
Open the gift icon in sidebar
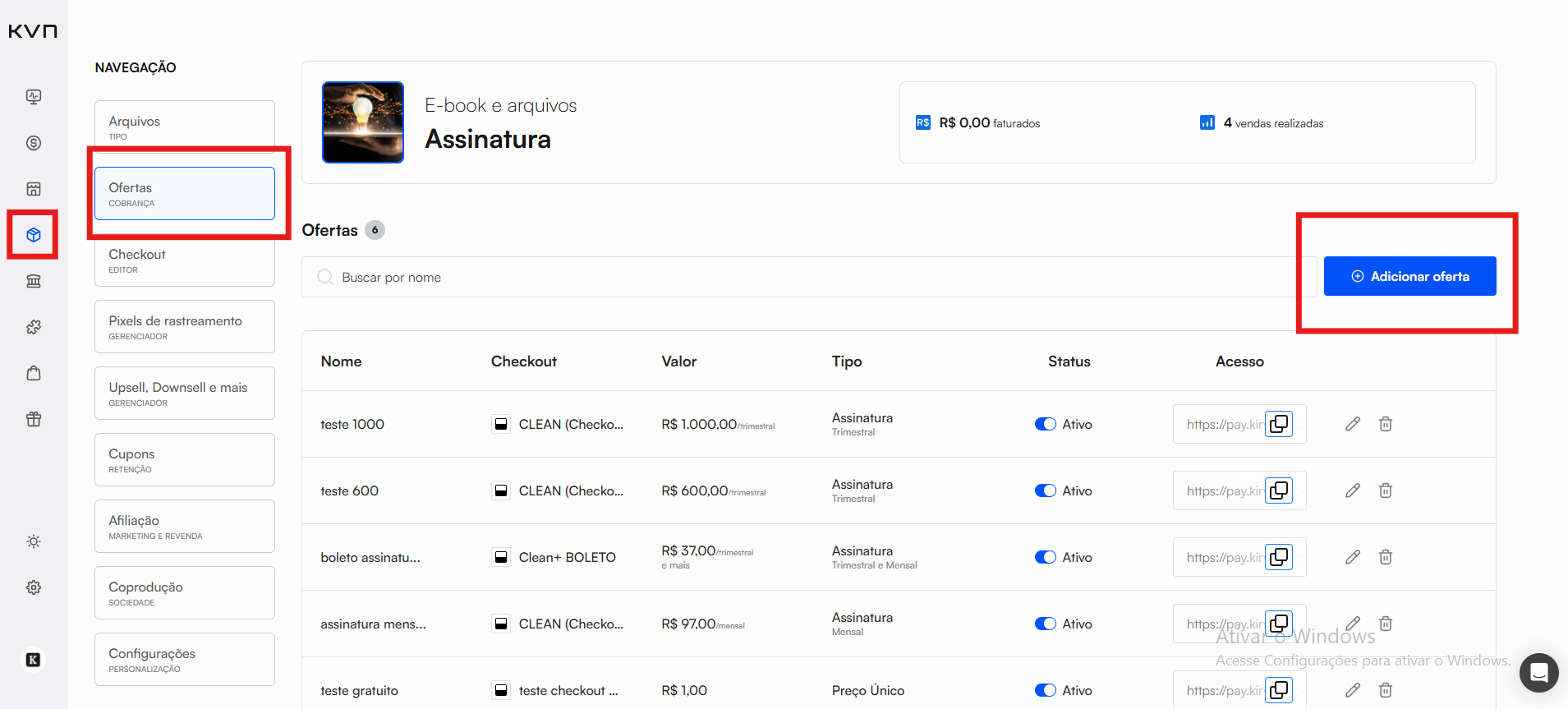click(34, 419)
